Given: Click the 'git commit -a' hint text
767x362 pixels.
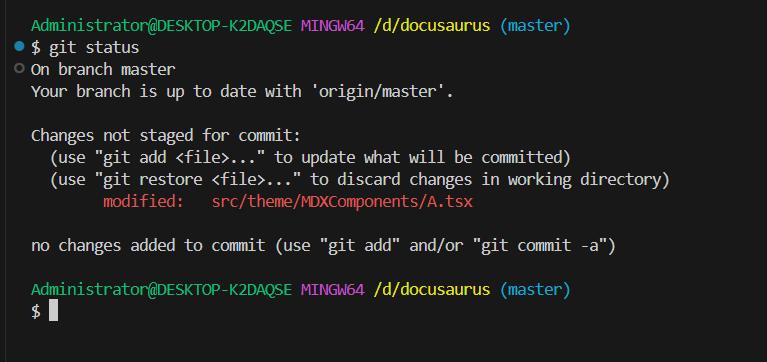Looking at the screenshot, I should (541, 246).
